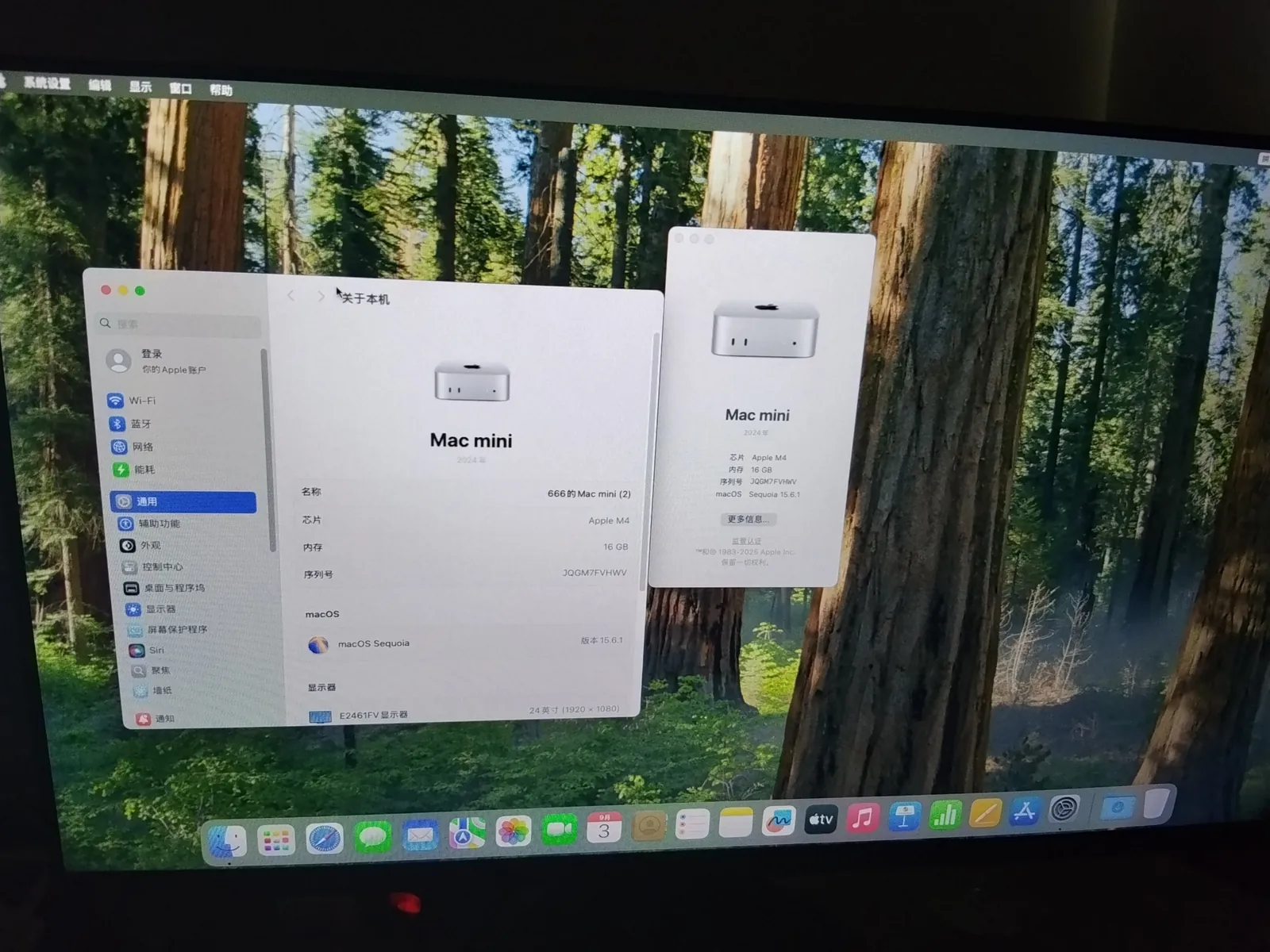Open Calendar from the Dock
1270x952 pixels.
tap(604, 828)
